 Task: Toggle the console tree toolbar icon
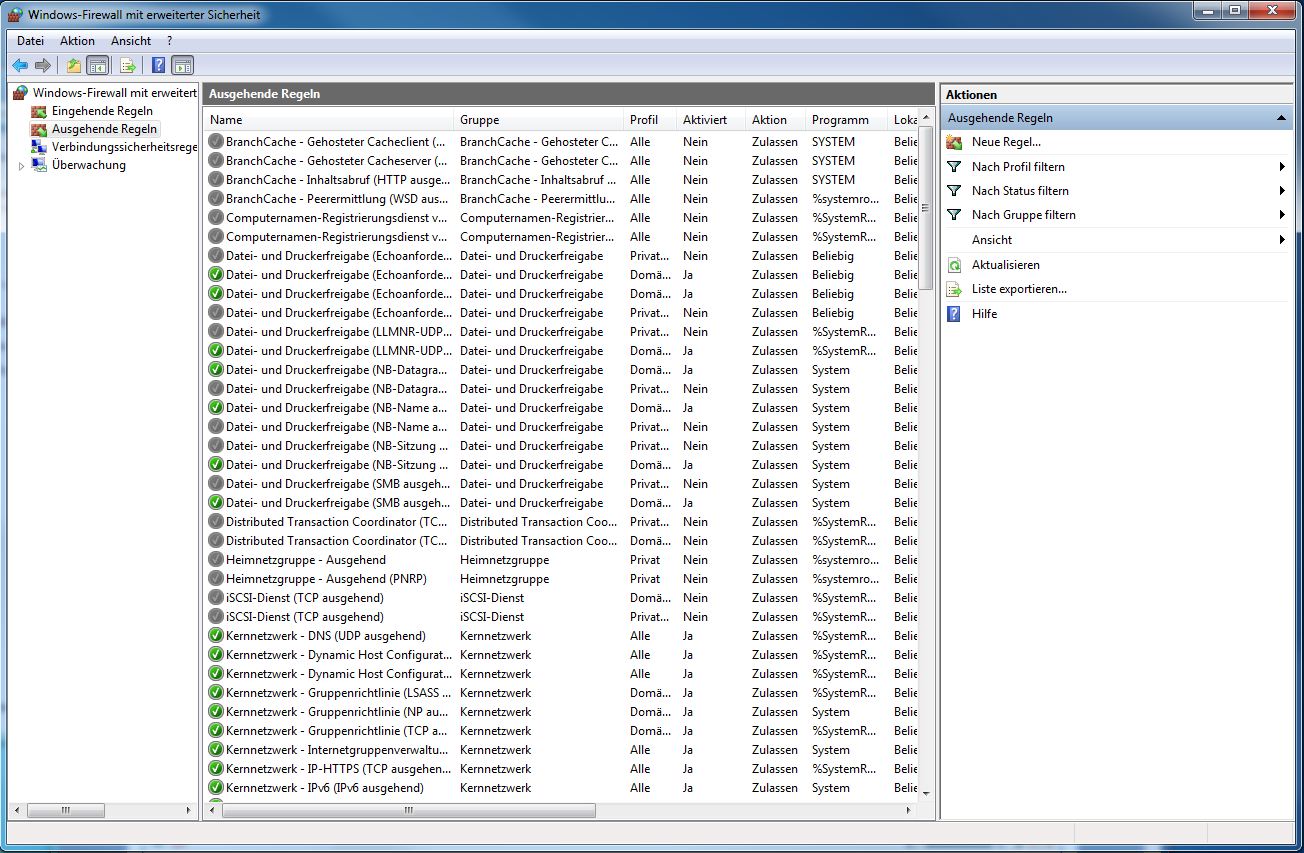(x=97, y=66)
